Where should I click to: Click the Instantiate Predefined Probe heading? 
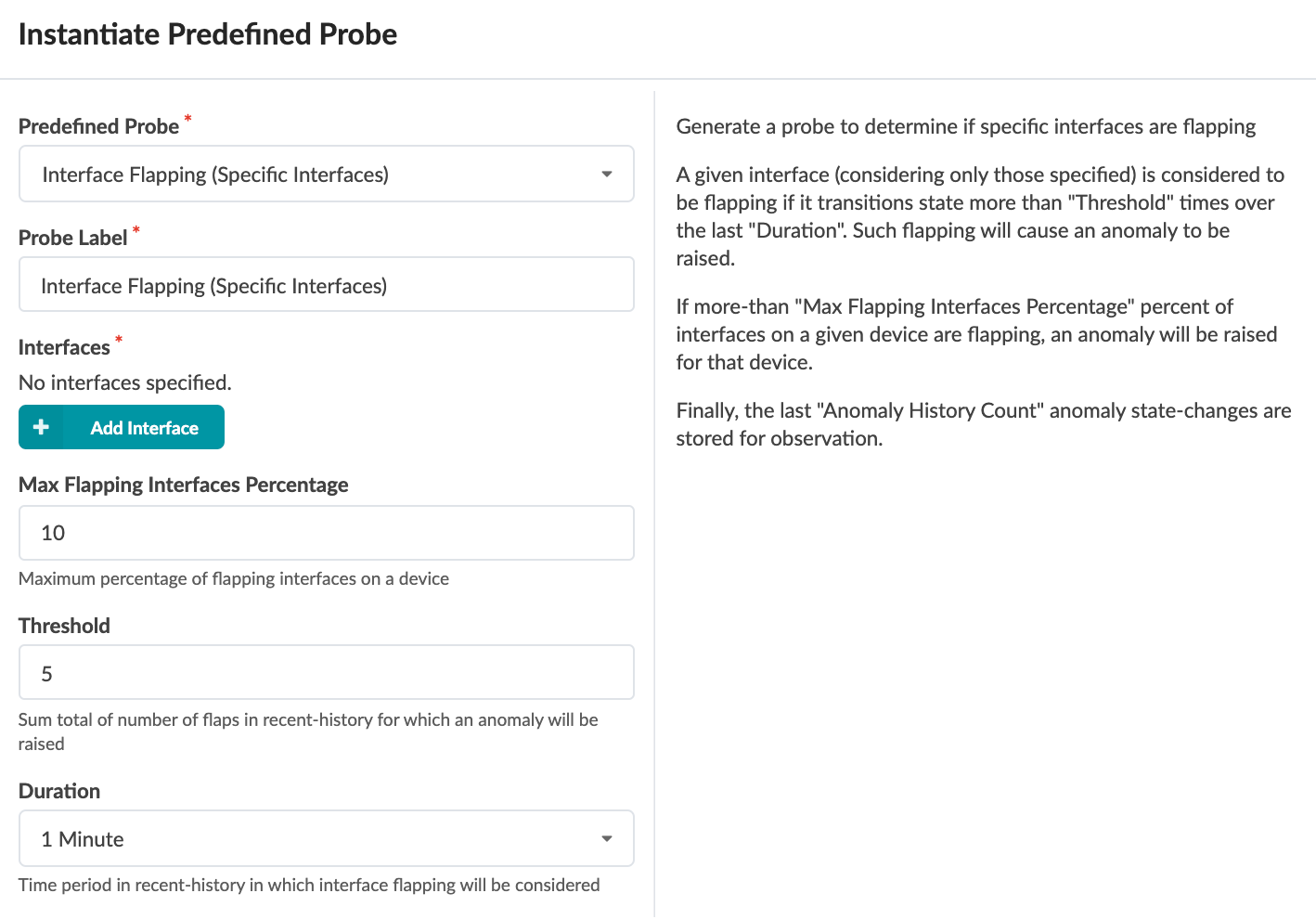[x=208, y=34]
